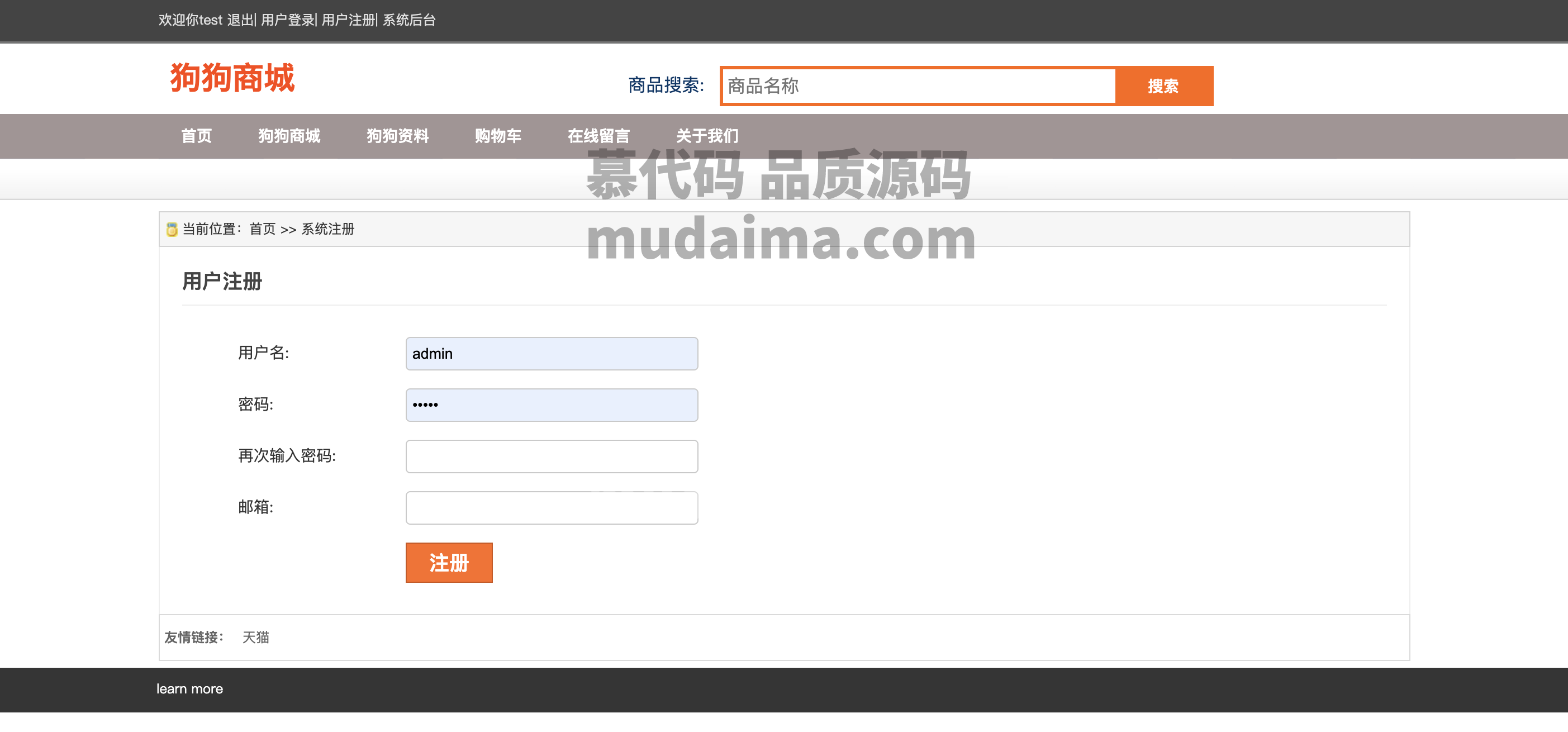Click the orange 搜索 button
Screen dimensions: 1568x732
(1163, 86)
